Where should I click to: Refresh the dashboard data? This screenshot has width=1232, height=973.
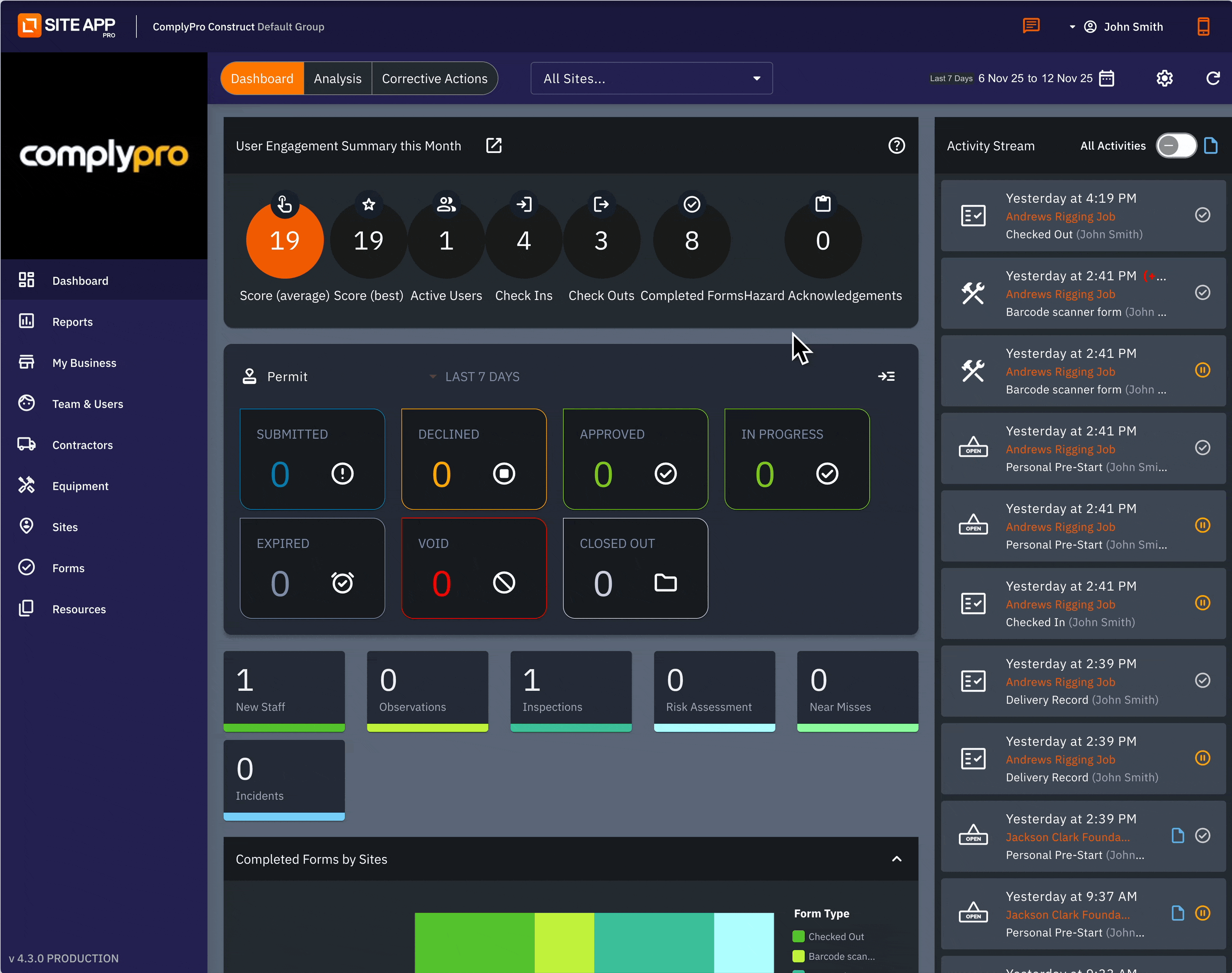[1213, 78]
